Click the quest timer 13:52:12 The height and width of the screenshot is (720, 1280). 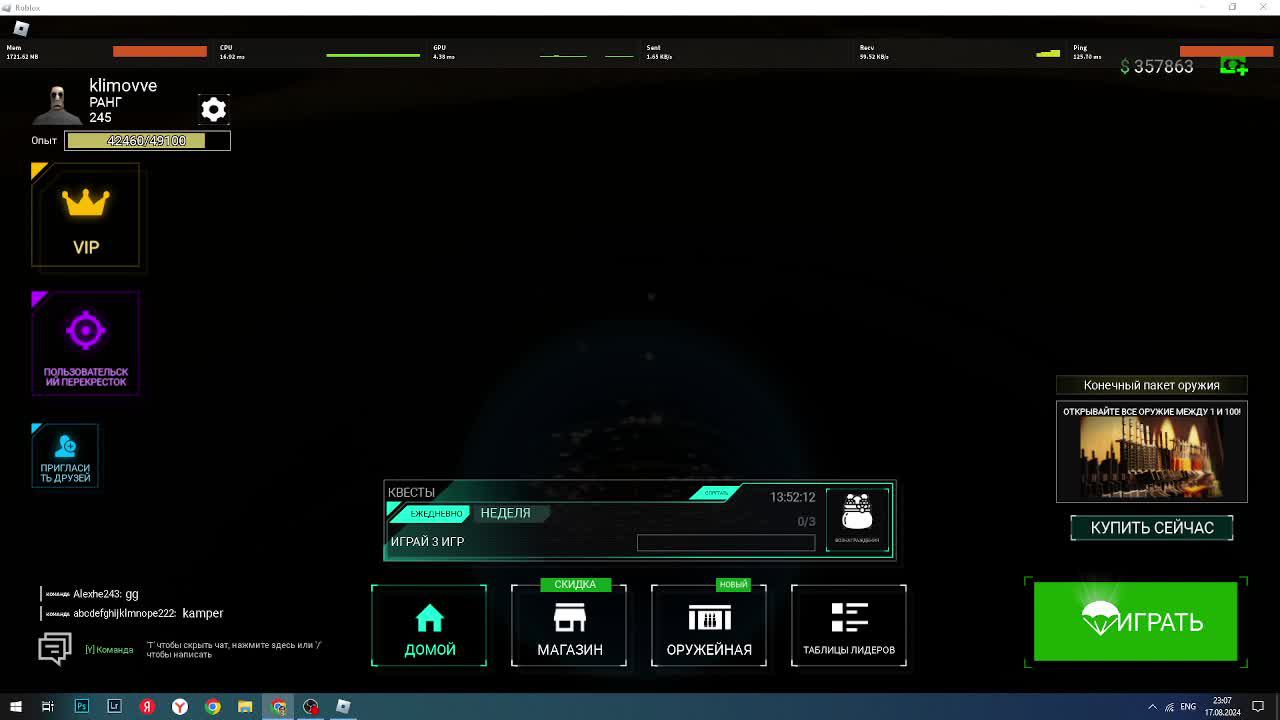pyautogui.click(x=792, y=497)
